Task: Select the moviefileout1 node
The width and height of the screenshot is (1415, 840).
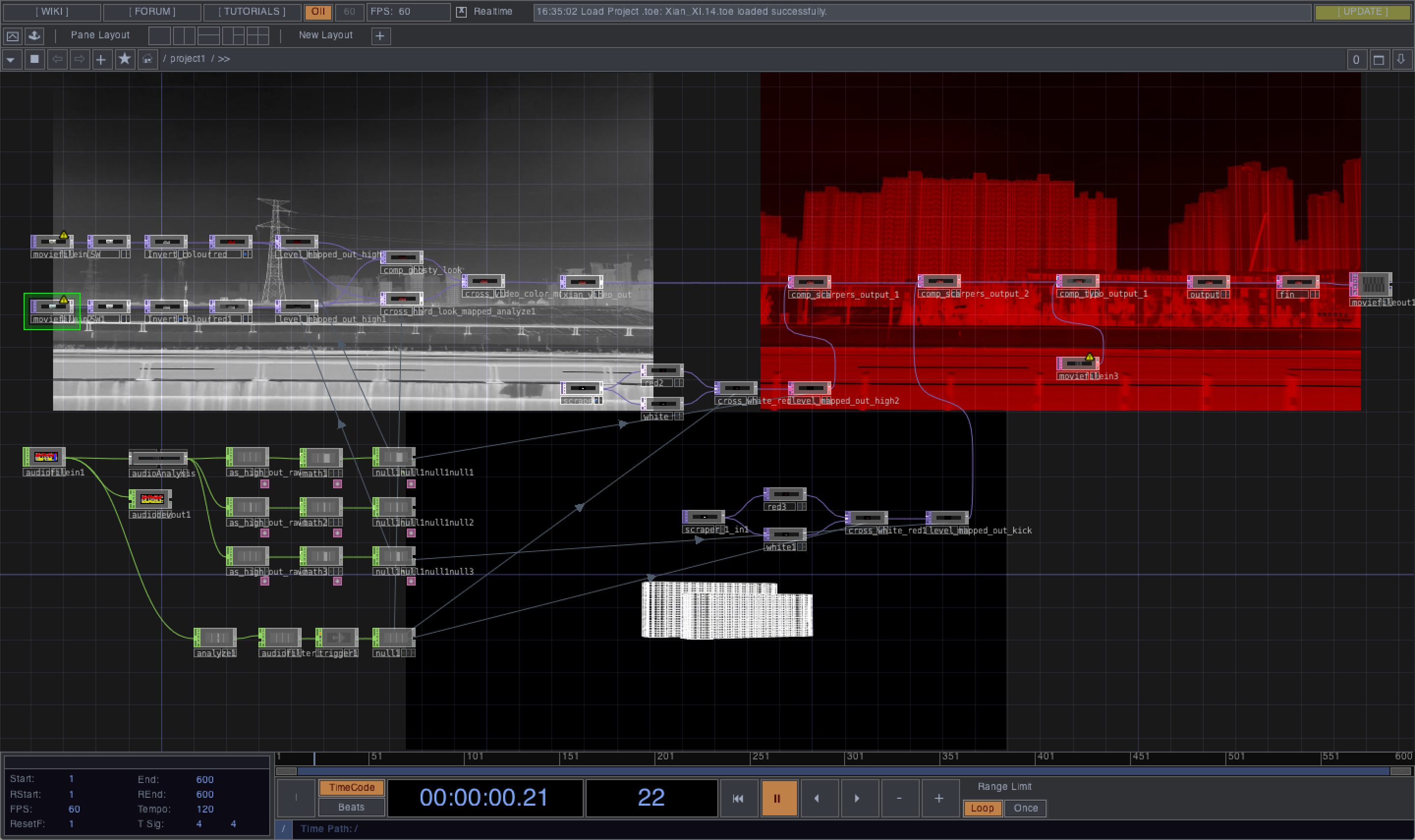Action: tap(1371, 284)
